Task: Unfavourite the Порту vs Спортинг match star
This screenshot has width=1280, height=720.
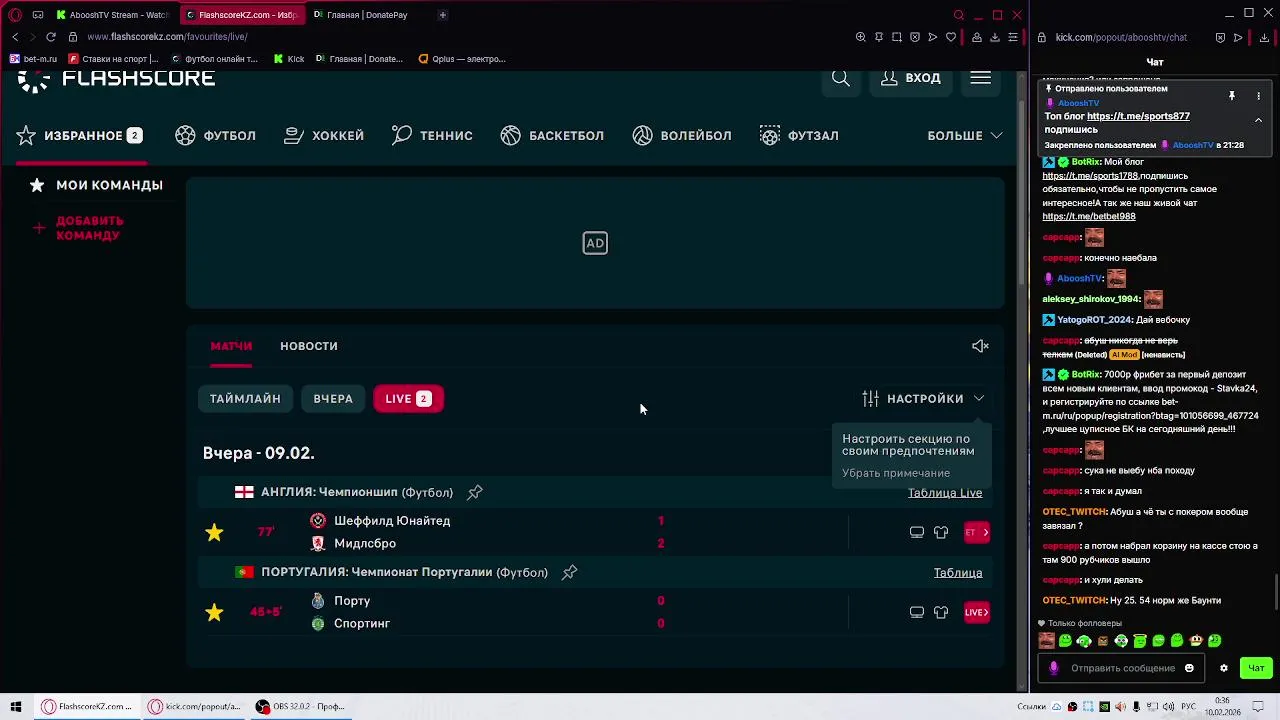Action: point(214,612)
